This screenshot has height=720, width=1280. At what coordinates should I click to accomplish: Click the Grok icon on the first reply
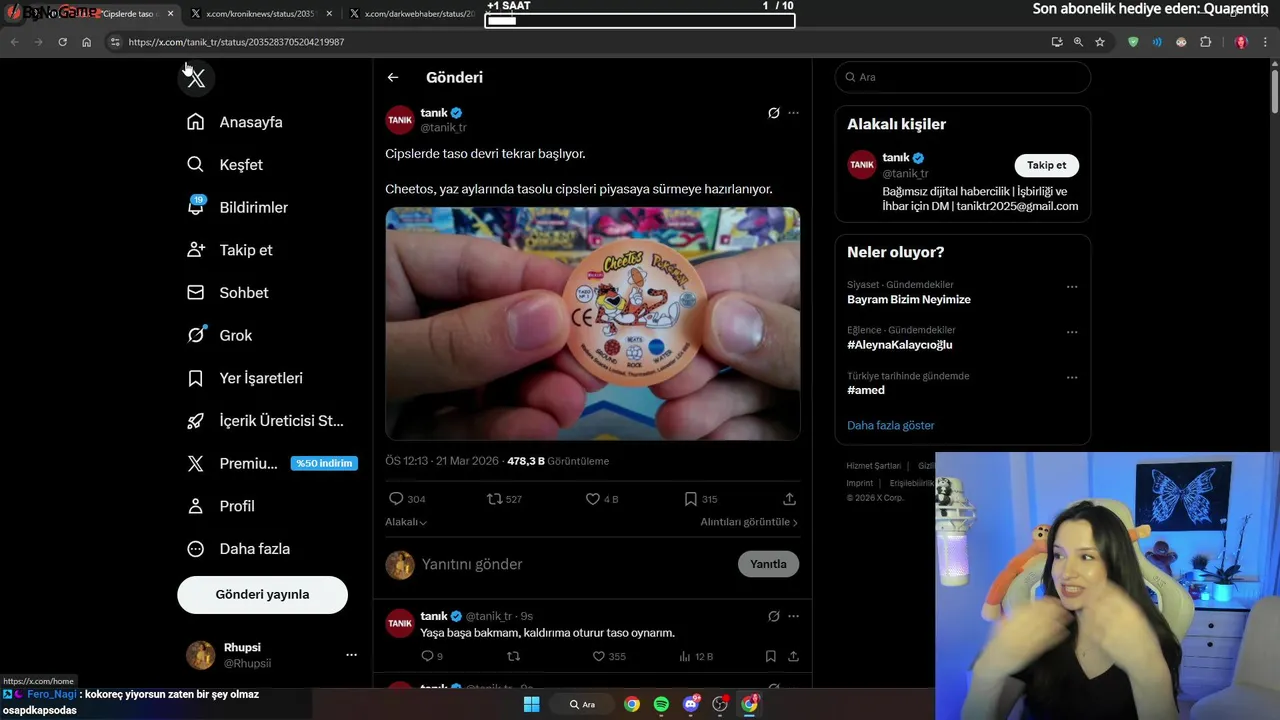click(773, 616)
